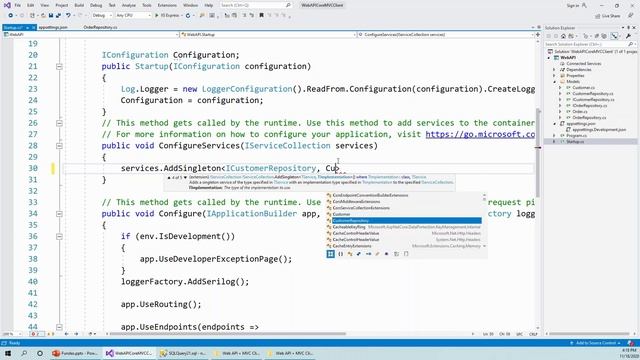Toggle show all item kinds filter

pos(331,254)
